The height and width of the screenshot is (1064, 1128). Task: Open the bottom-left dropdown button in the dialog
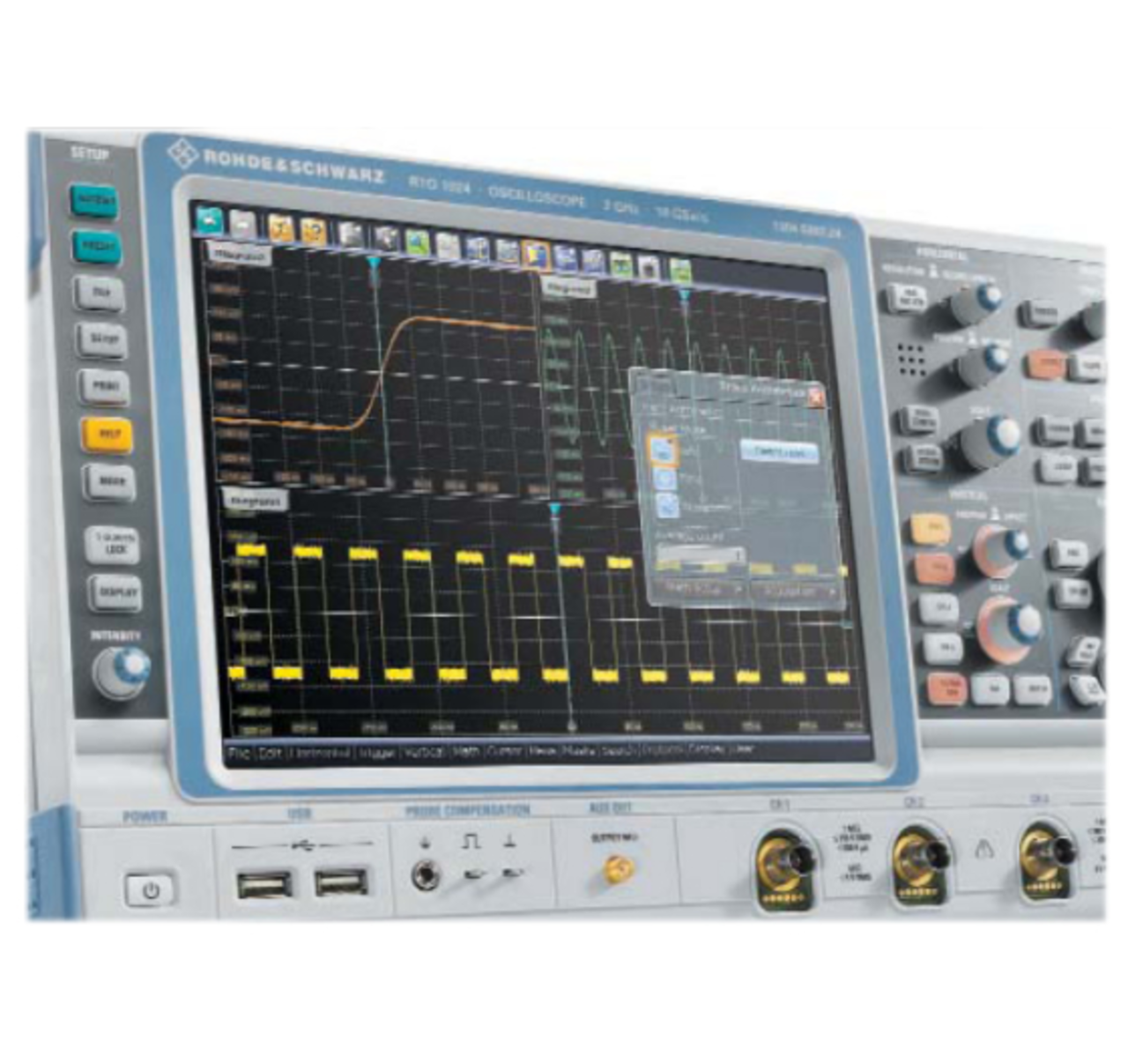[702, 588]
